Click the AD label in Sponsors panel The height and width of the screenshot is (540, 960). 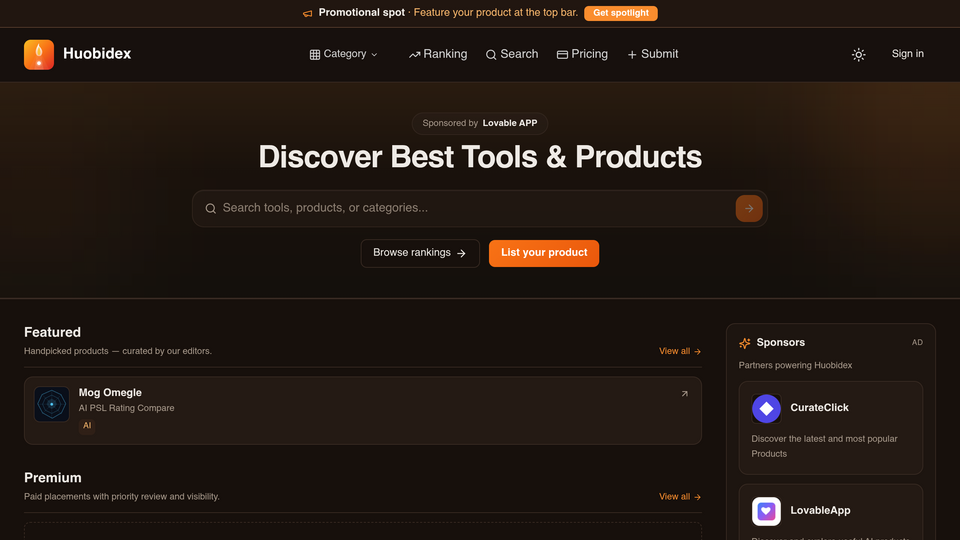(917, 343)
